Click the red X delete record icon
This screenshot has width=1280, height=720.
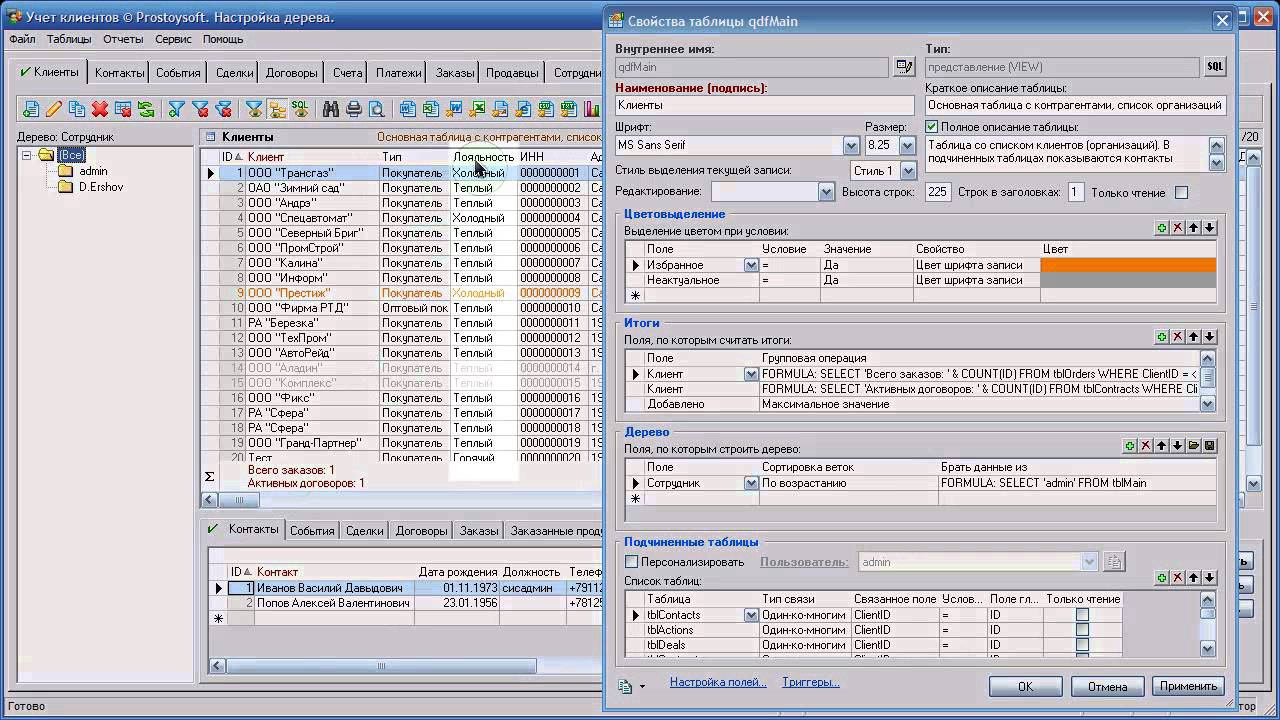(100, 109)
